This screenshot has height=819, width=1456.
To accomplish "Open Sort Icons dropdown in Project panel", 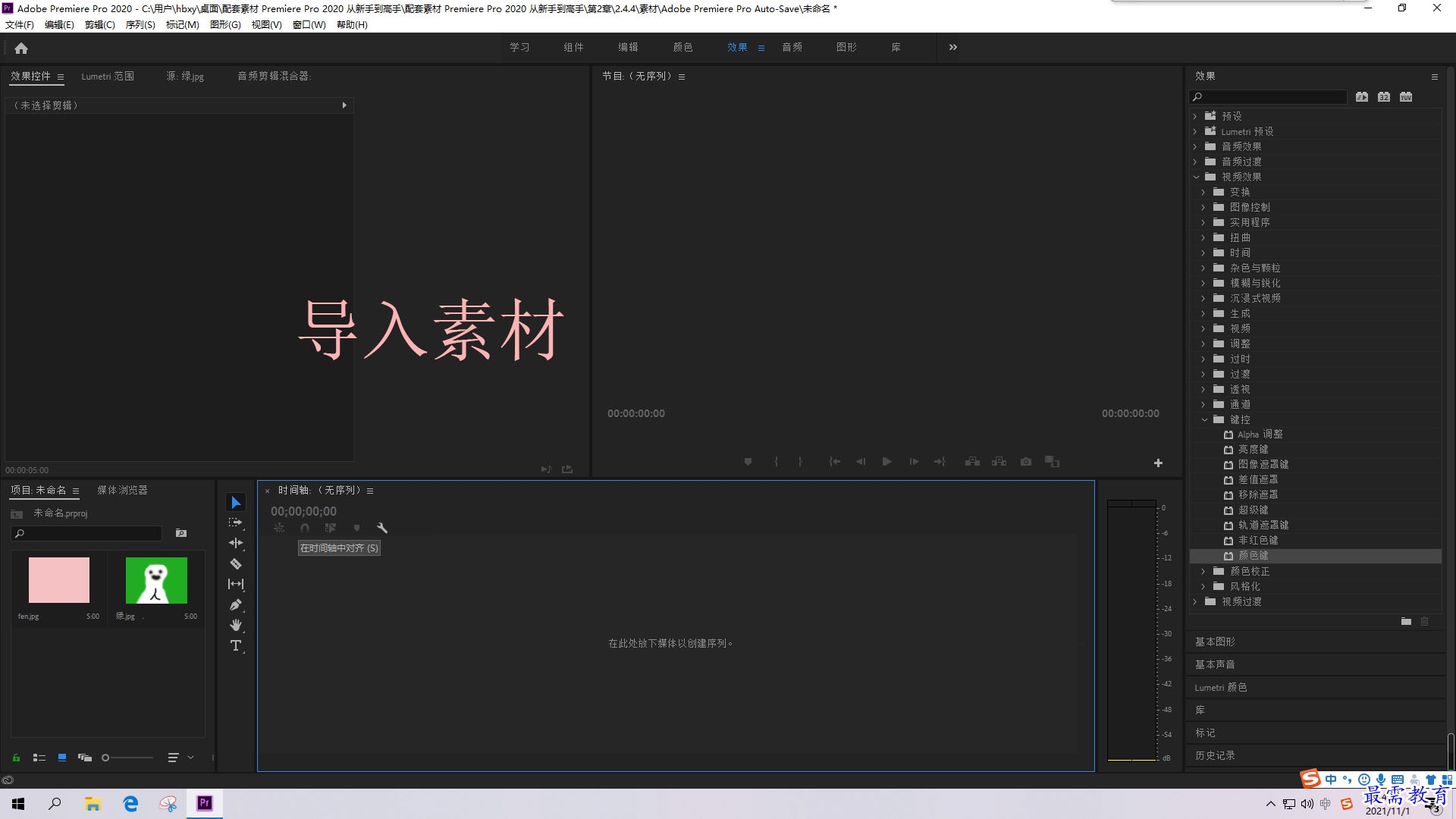I will pyautogui.click(x=179, y=758).
